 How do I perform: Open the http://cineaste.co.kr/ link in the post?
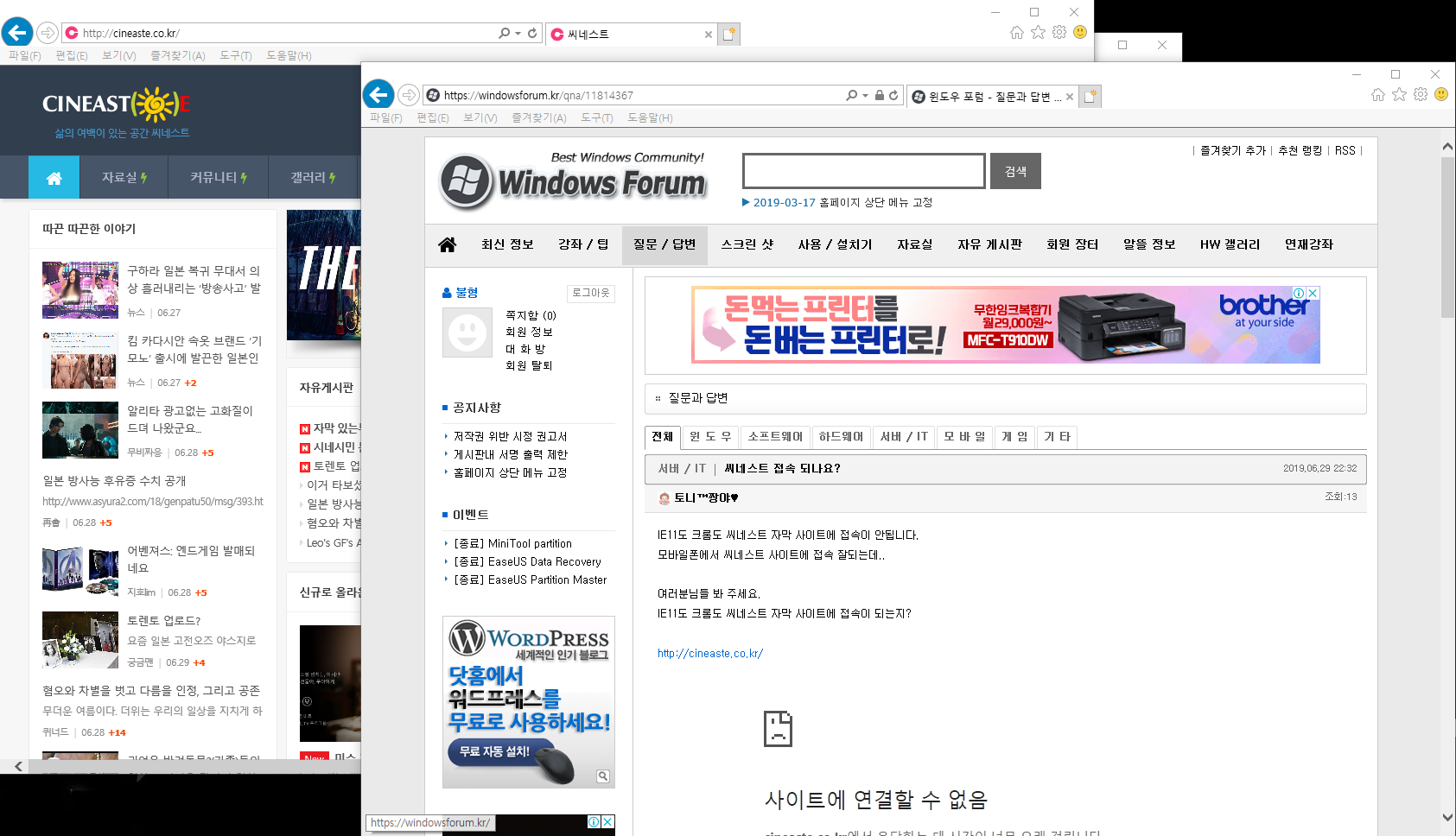(x=710, y=654)
